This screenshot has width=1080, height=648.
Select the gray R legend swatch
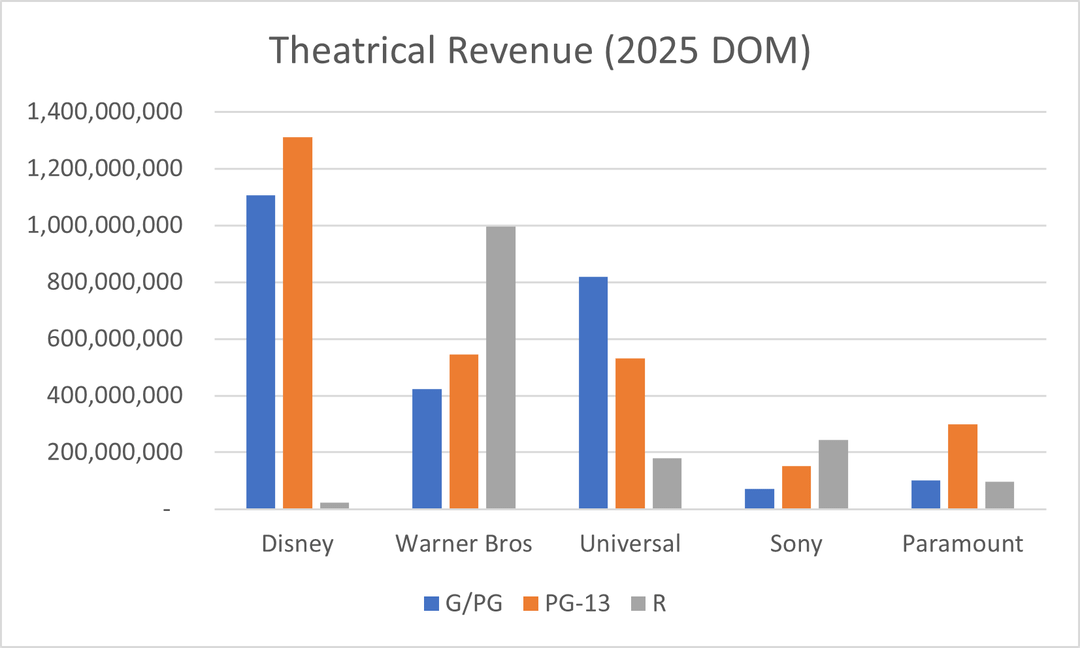pos(638,603)
